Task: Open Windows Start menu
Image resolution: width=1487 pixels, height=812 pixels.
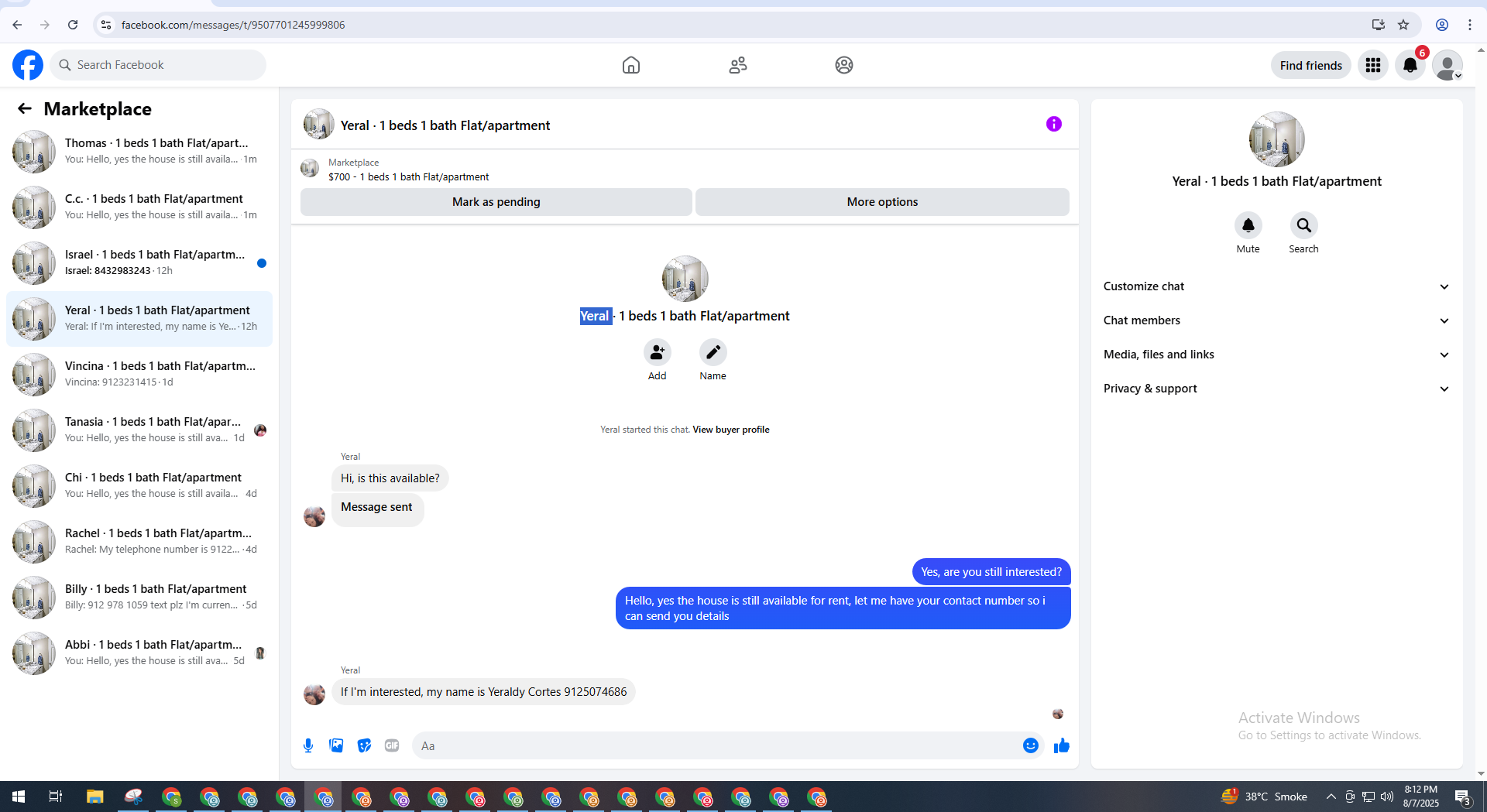Action: pyautogui.click(x=19, y=797)
